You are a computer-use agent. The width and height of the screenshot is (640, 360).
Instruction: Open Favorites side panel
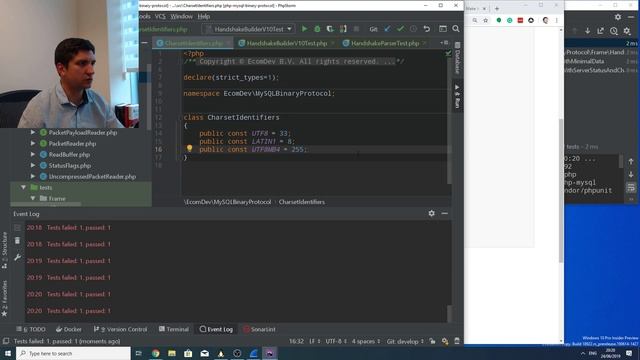[4, 298]
